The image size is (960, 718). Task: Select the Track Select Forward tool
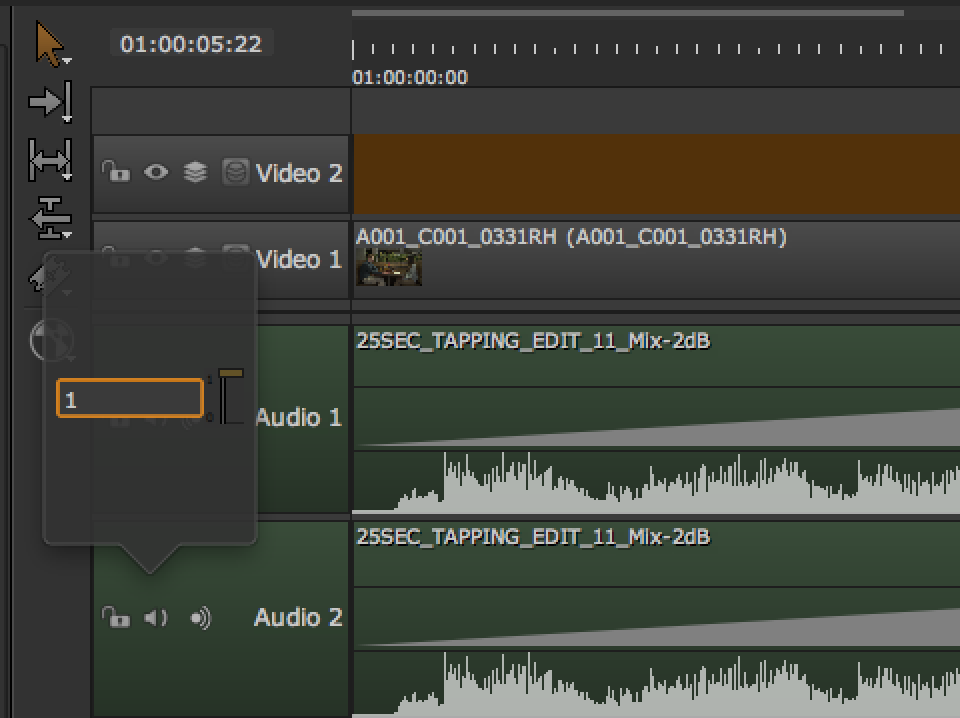click(x=49, y=101)
